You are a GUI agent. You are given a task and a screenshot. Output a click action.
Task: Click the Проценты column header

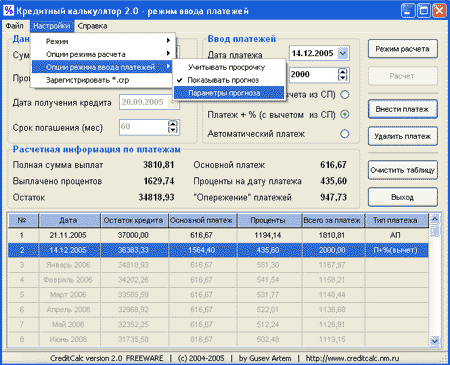pyautogui.click(x=269, y=220)
